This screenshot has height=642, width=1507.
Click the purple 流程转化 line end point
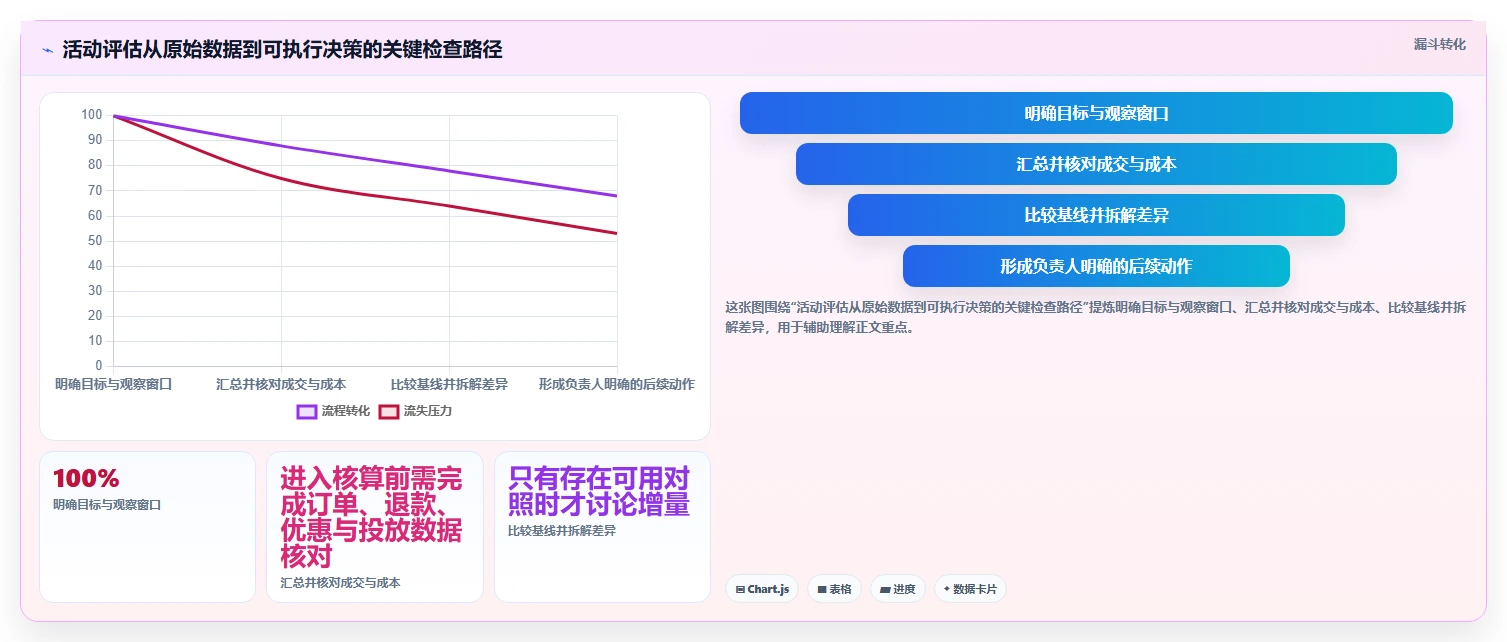point(616,196)
